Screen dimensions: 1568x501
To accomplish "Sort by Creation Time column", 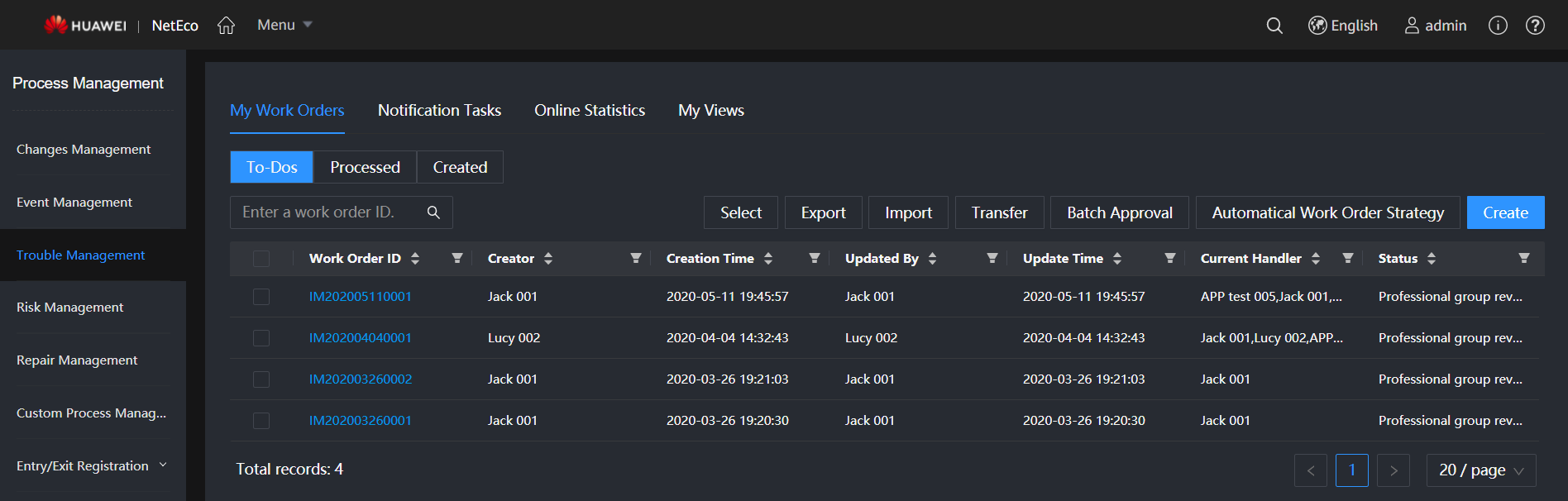I will pyautogui.click(x=768, y=259).
